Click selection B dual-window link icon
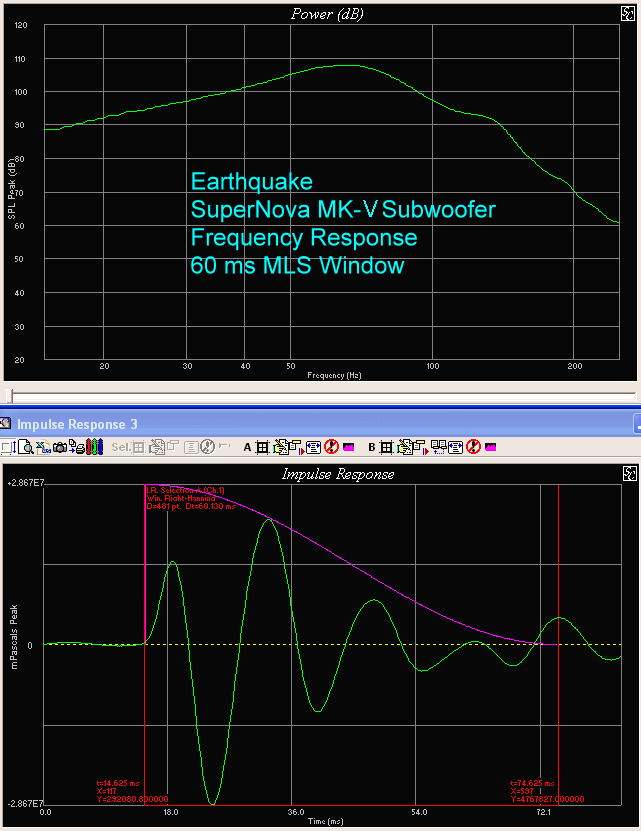This screenshot has width=641, height=831. pos(438,448)
